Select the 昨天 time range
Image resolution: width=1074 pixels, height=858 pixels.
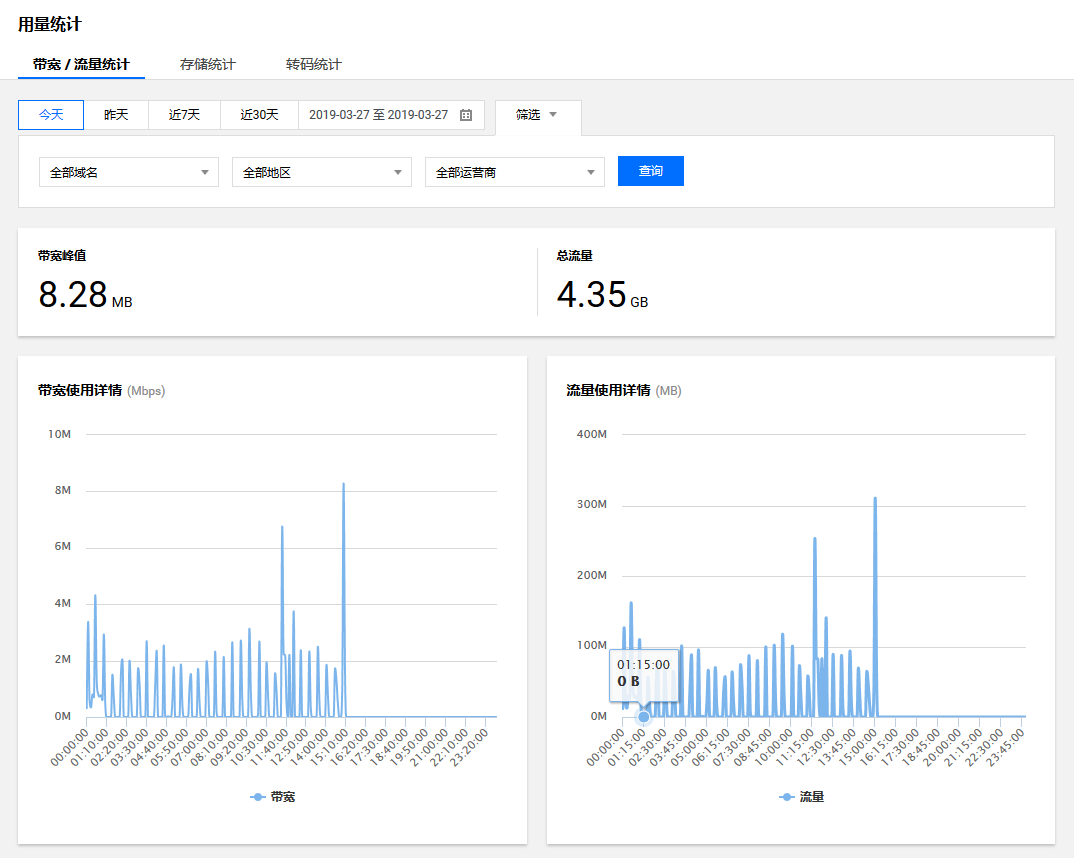pos(116,115)
